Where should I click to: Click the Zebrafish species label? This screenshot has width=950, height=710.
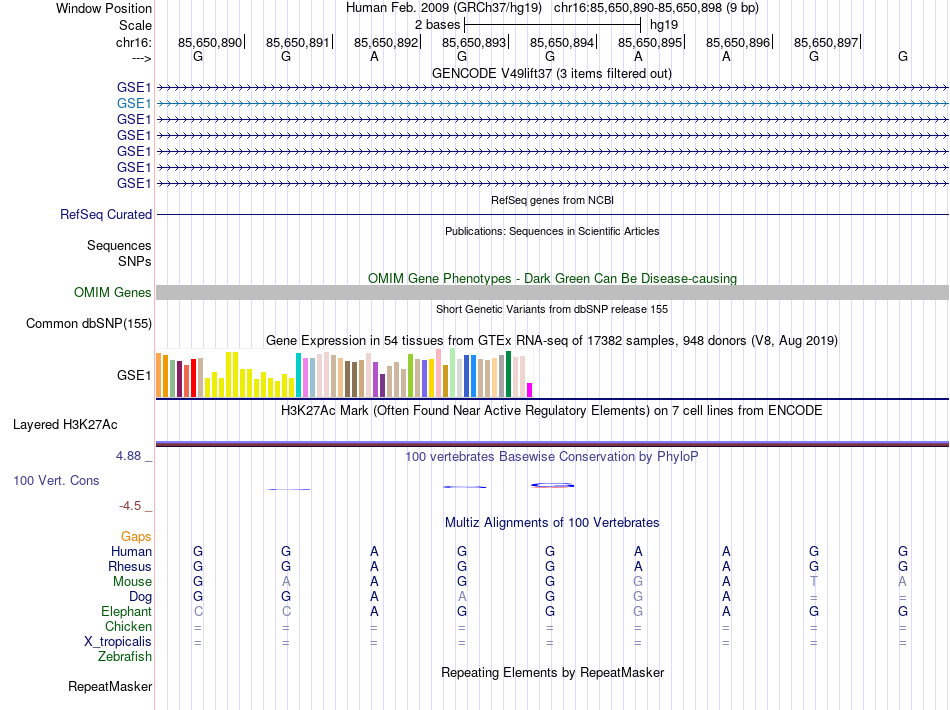tap(125, 656)
